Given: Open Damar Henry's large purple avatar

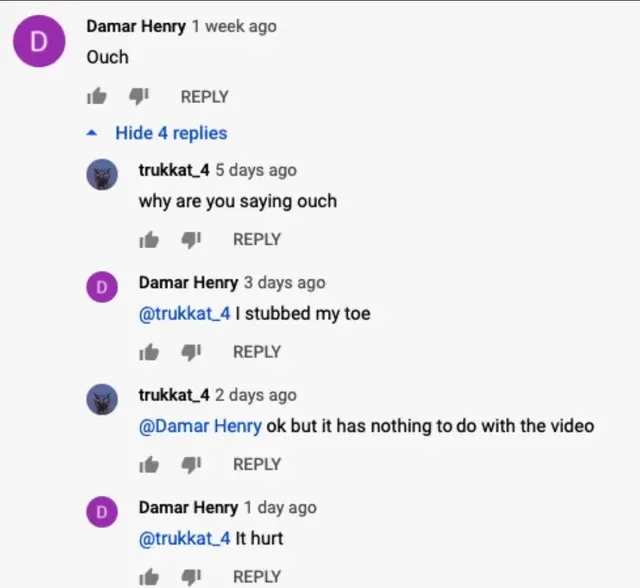Looking at the screenshot, I should coord(39,41).
